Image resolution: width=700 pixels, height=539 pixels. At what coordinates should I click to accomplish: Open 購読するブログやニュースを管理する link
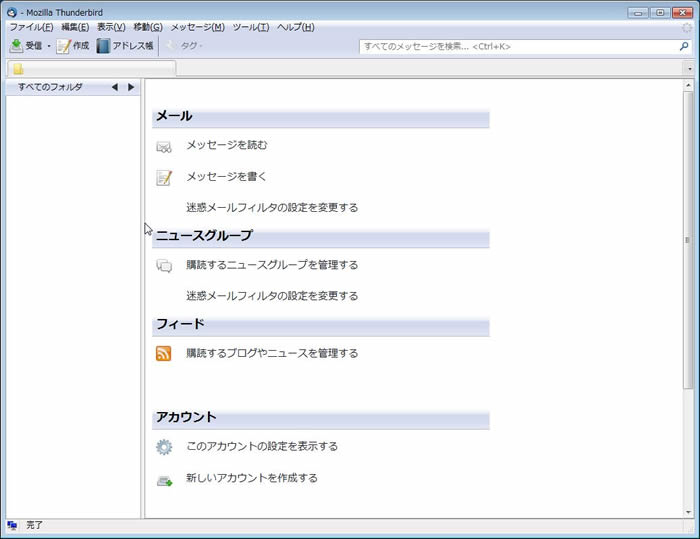pos(272,353)
